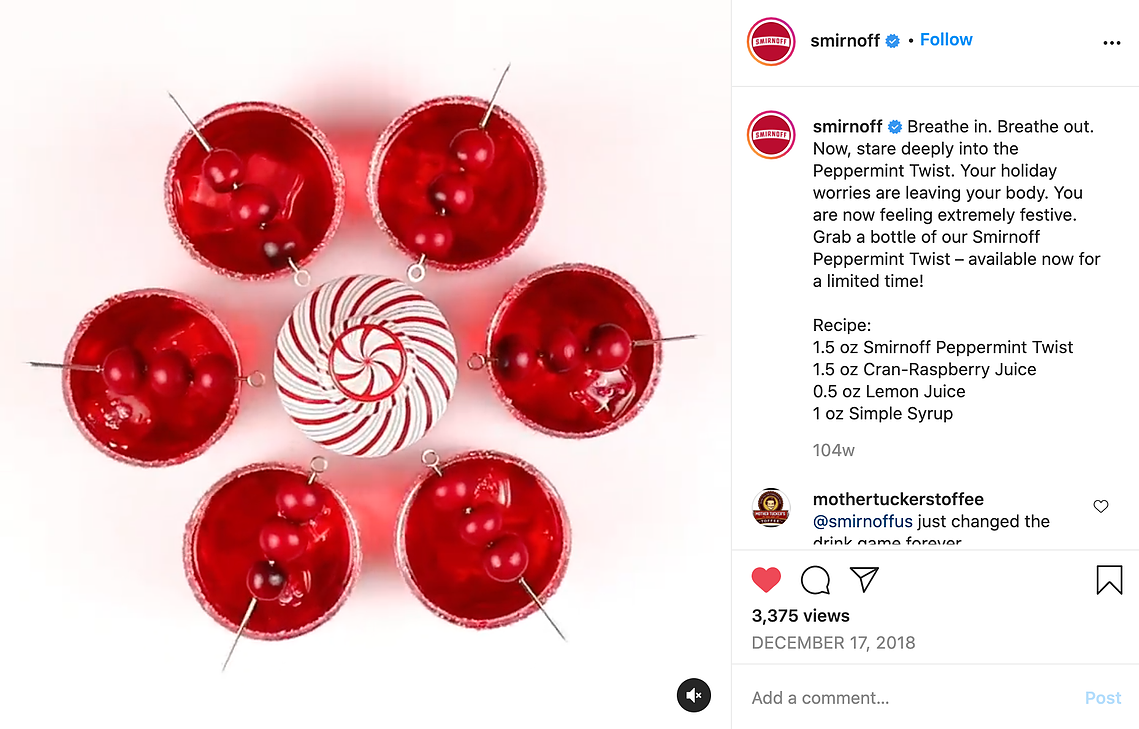The image size is (1139, 729).
Task: Share post via paper plane icon
Action: [864, 579]
